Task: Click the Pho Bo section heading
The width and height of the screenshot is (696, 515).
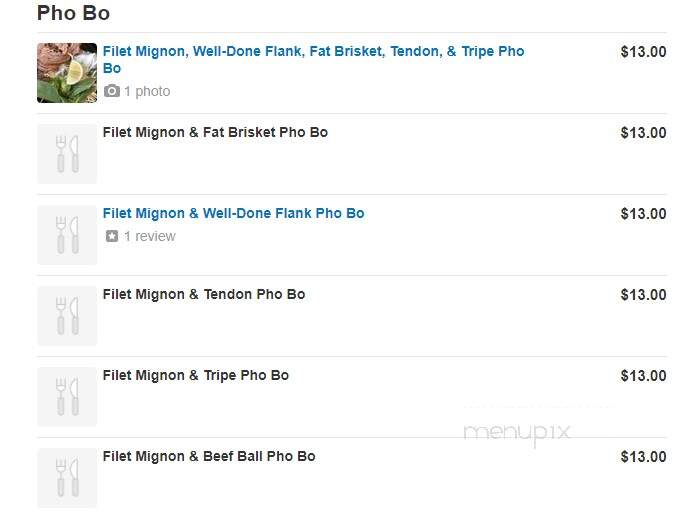Action: point(73,13)
